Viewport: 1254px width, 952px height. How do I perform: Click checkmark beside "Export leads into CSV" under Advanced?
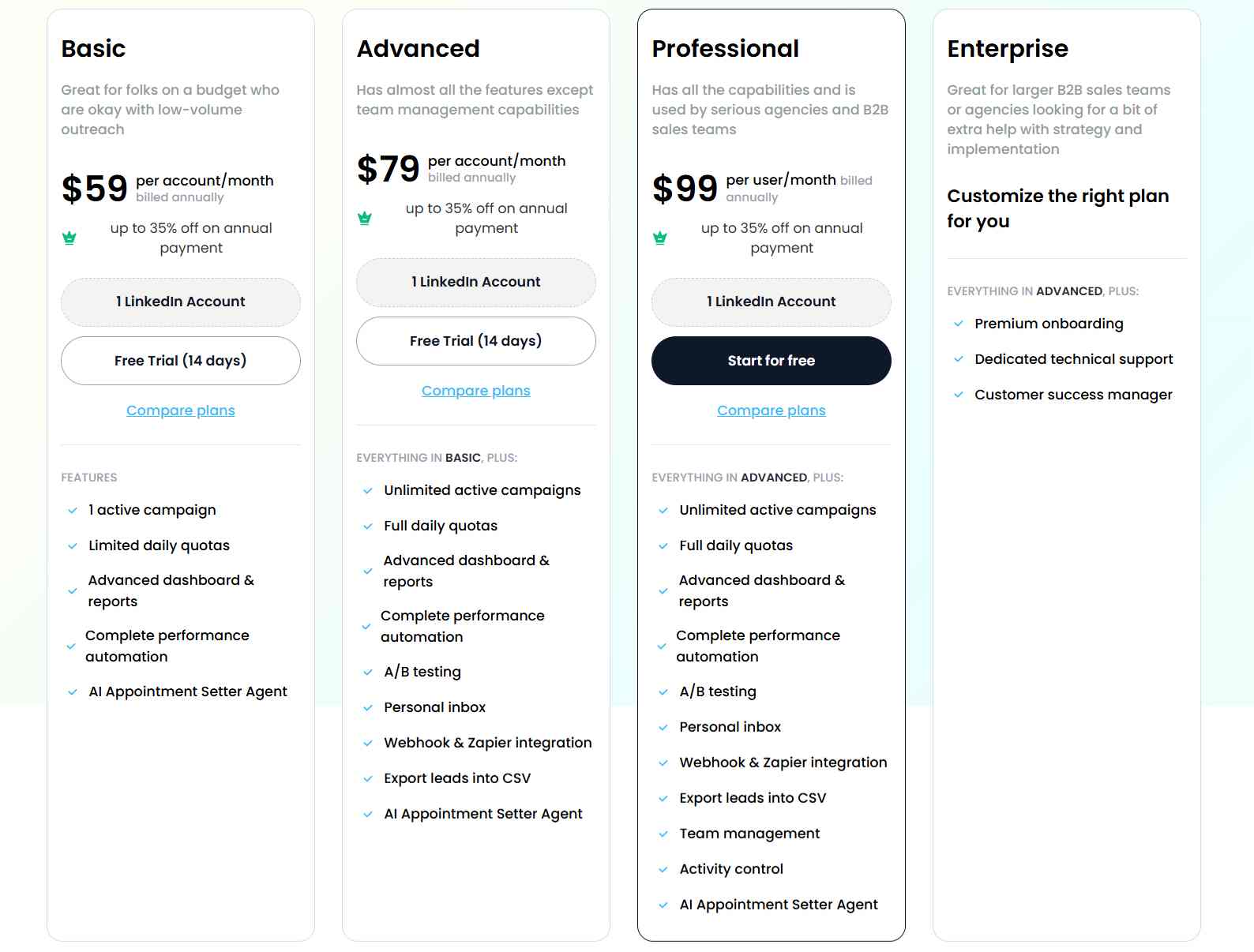pyautogui.click(x=366, y=778)
